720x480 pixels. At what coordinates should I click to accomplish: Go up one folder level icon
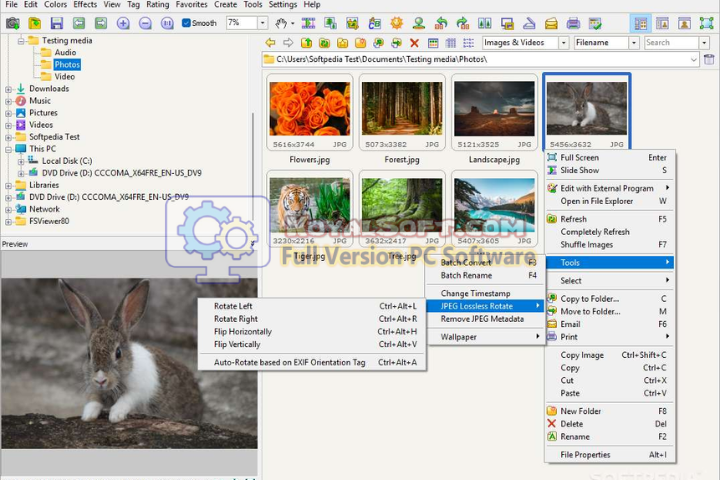306,43
